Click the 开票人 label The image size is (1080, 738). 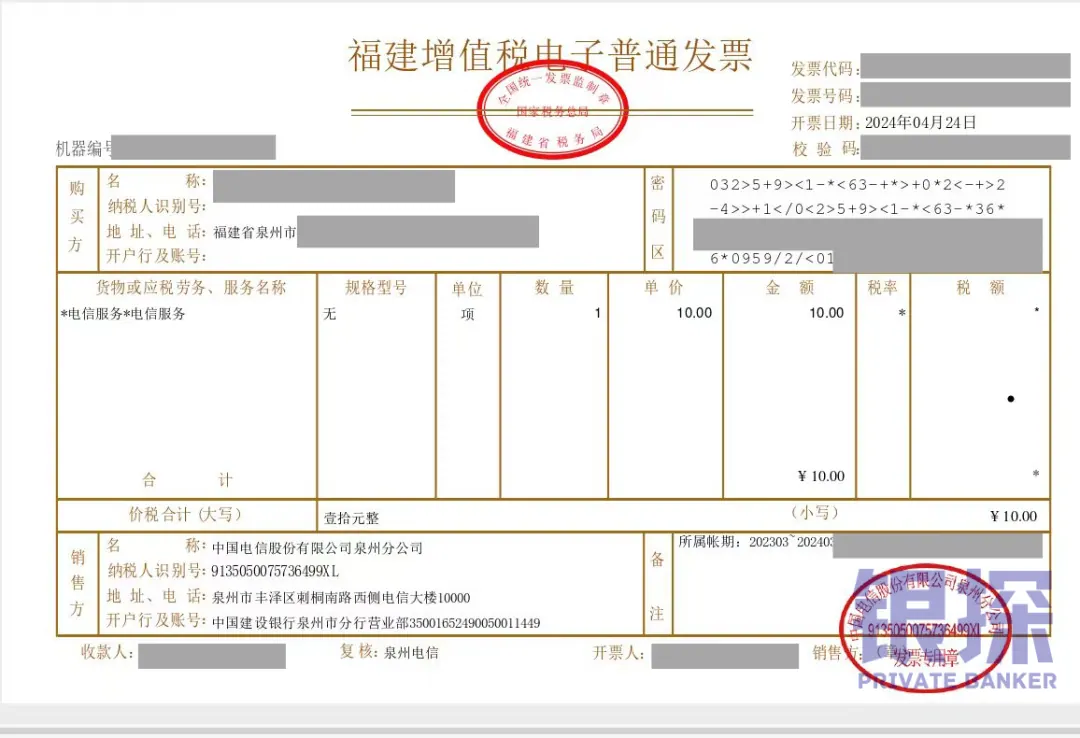[619, 653]
